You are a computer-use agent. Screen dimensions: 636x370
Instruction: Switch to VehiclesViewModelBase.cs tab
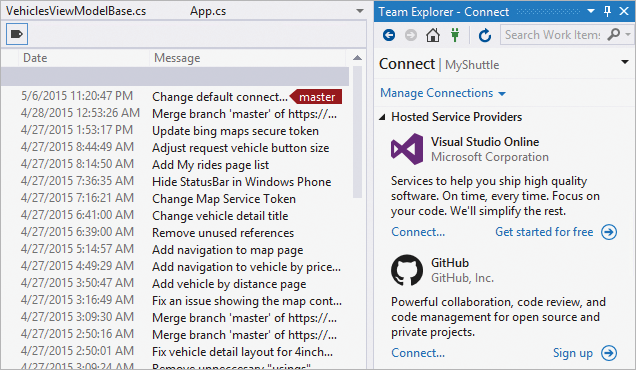click(x=76, y=11)
